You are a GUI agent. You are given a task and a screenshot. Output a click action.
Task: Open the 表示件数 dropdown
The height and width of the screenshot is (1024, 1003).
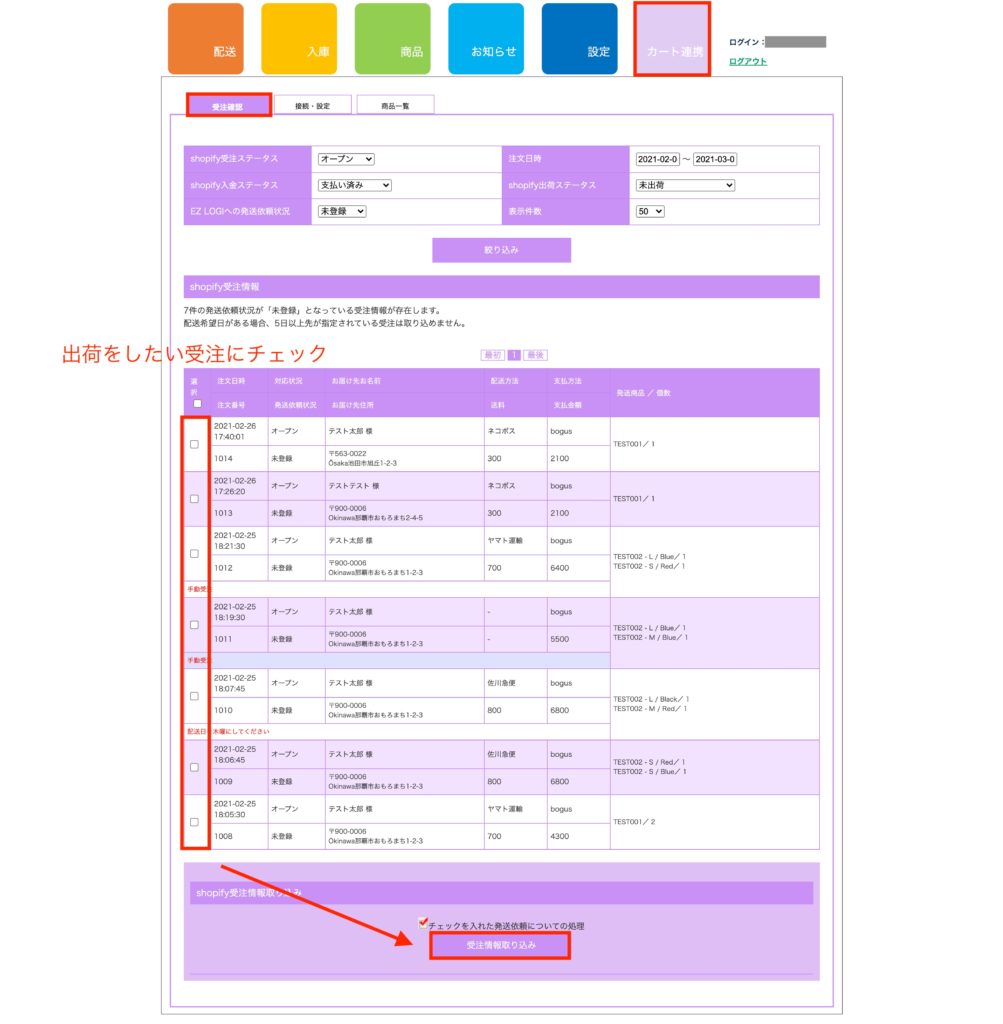point(650,211)
